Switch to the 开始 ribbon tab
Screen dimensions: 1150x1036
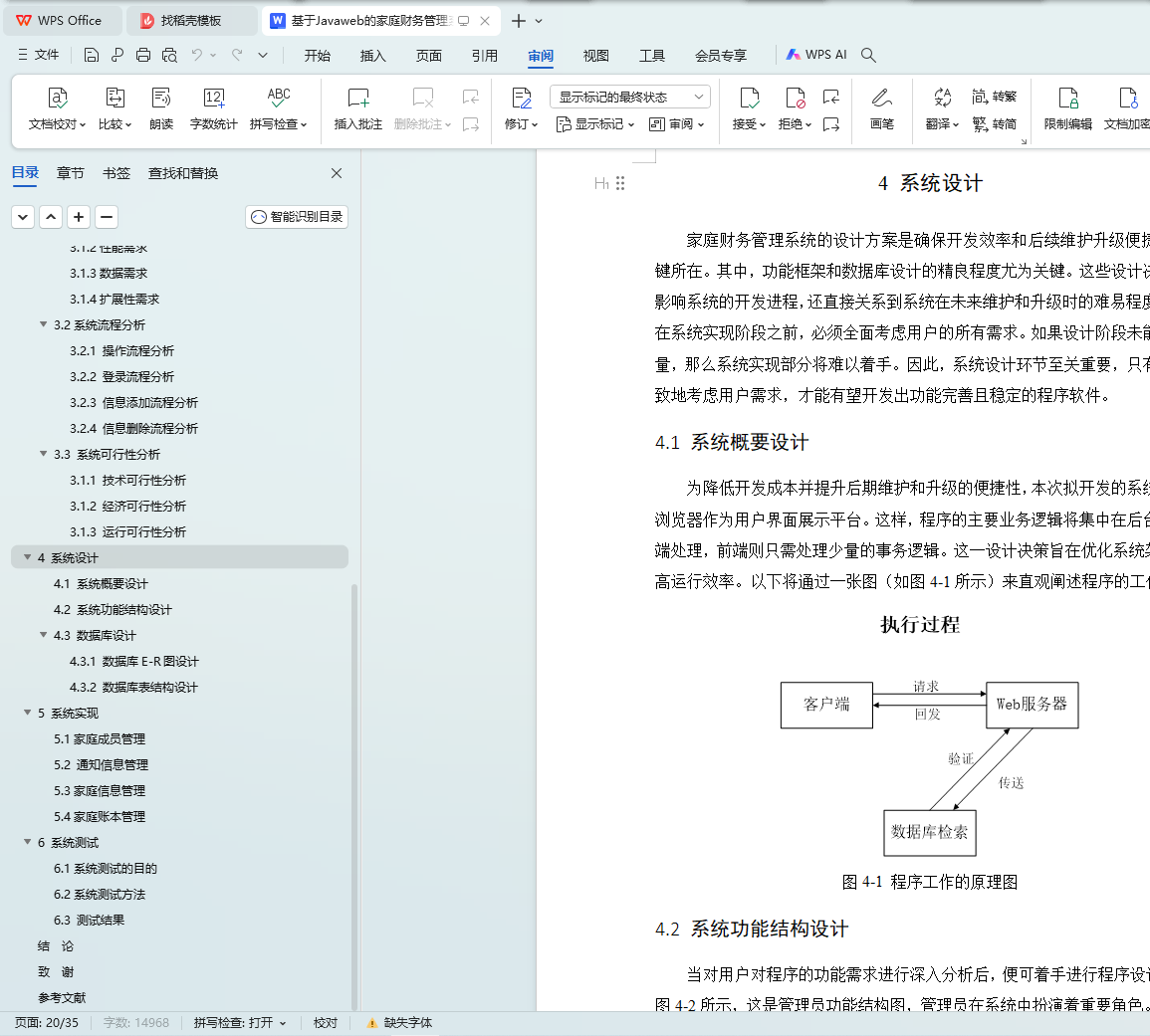(317, 56)
